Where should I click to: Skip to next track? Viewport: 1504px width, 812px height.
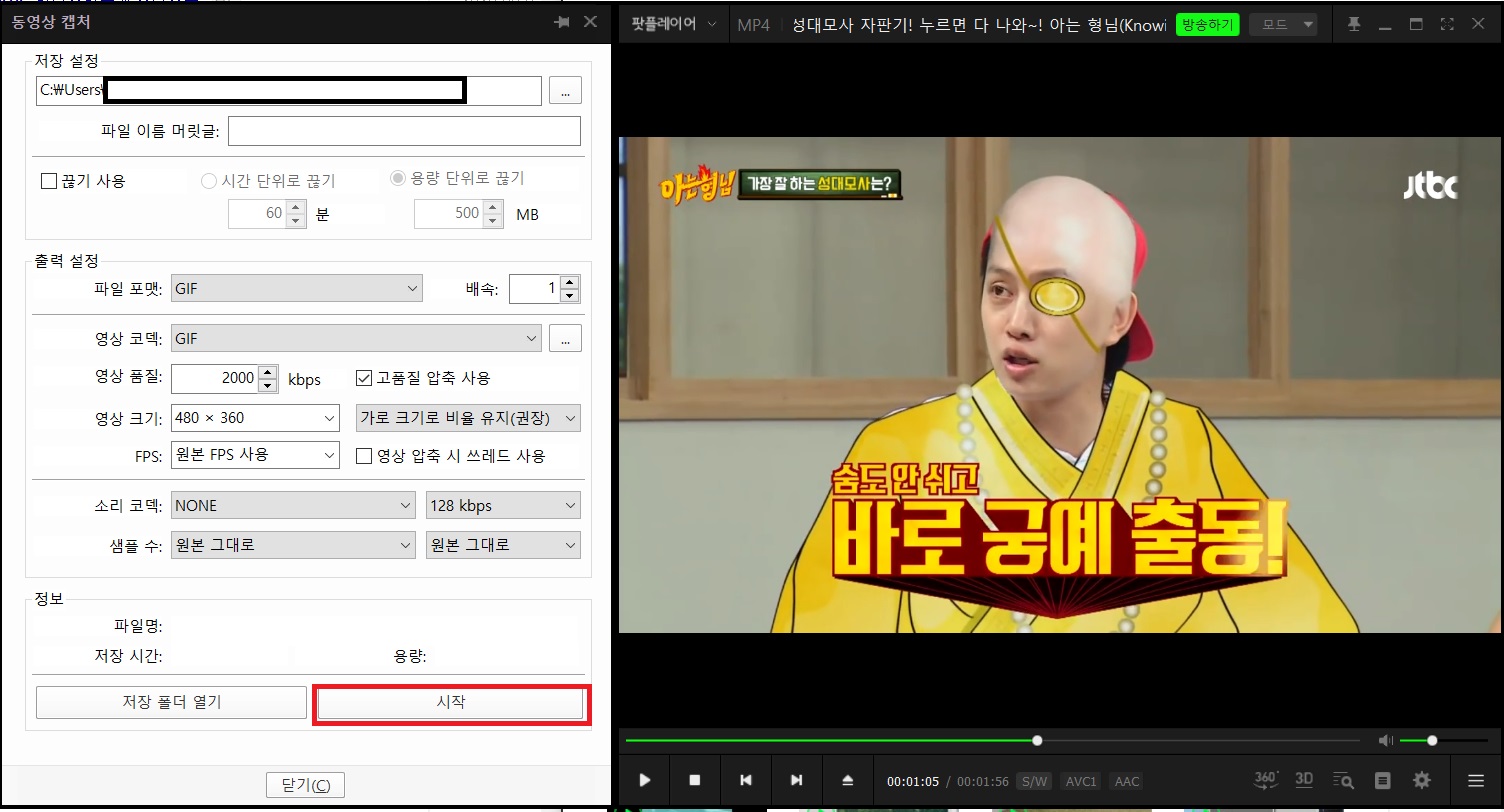pos(797,780)
